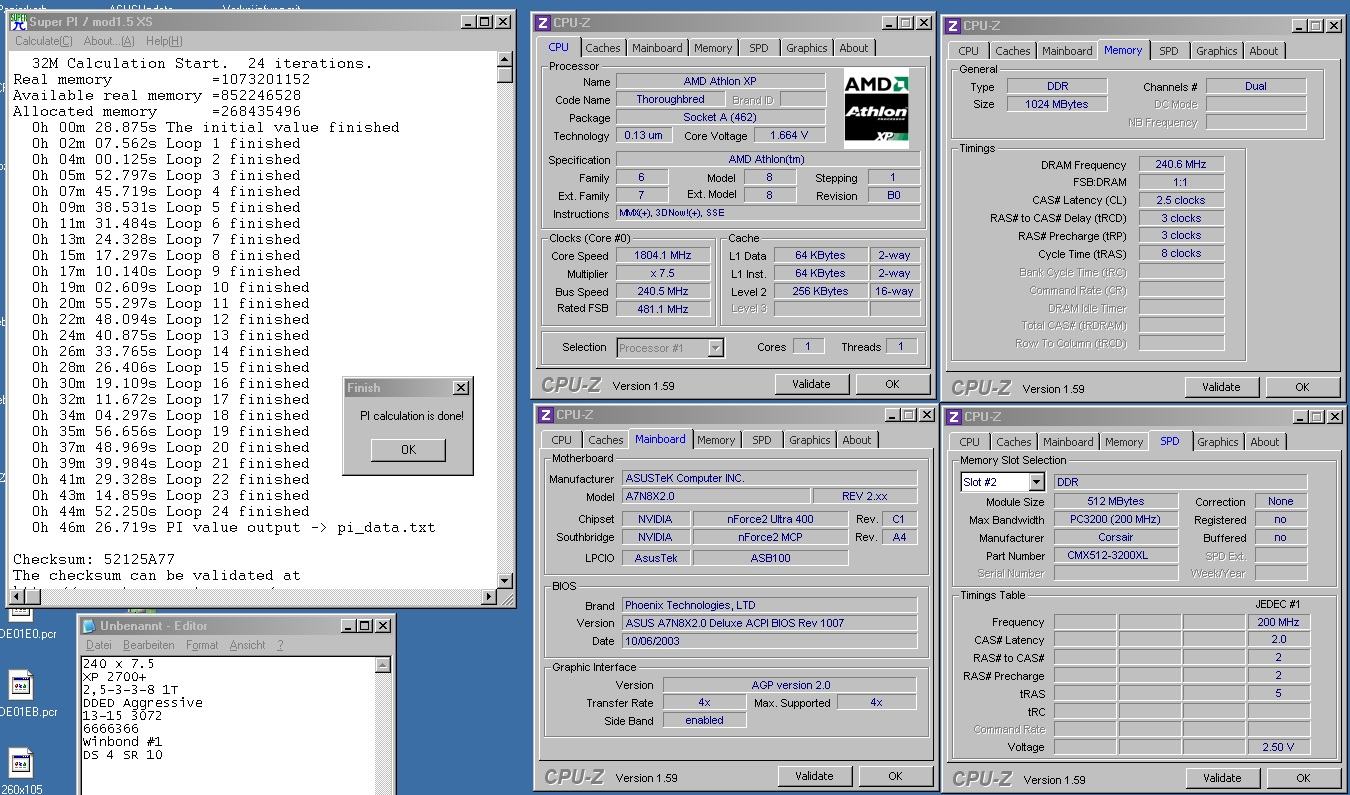
Task: Open the Datei menu in Editor
Action: click(99, 645)
